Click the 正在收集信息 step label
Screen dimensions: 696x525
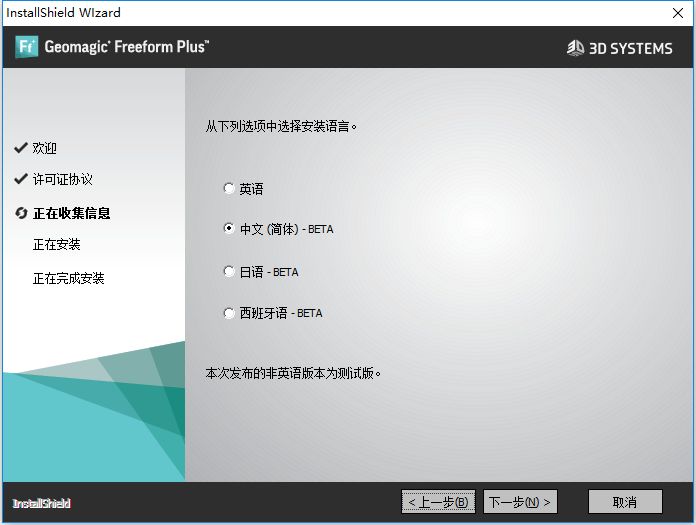[71, 213]
